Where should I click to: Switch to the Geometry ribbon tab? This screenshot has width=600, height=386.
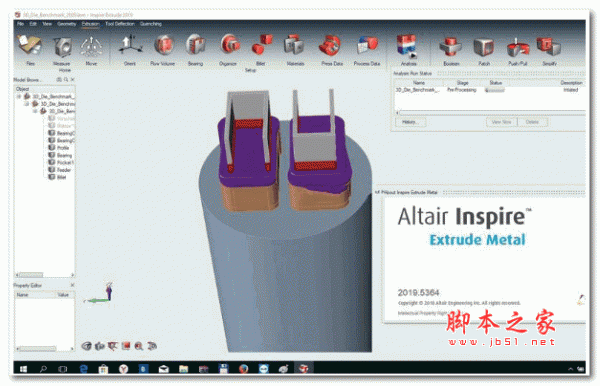[67, 24]
